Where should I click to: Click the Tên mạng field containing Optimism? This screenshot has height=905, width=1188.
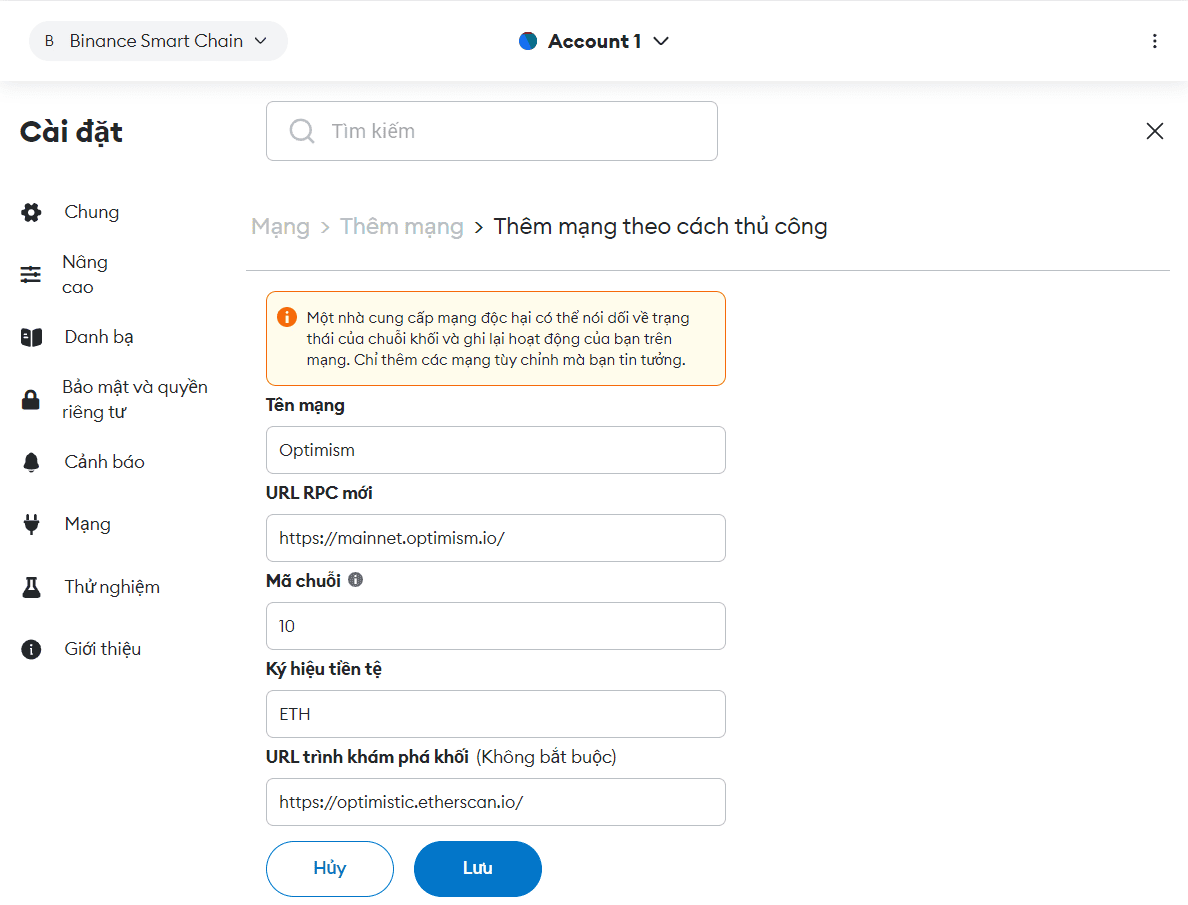(495, 450)
